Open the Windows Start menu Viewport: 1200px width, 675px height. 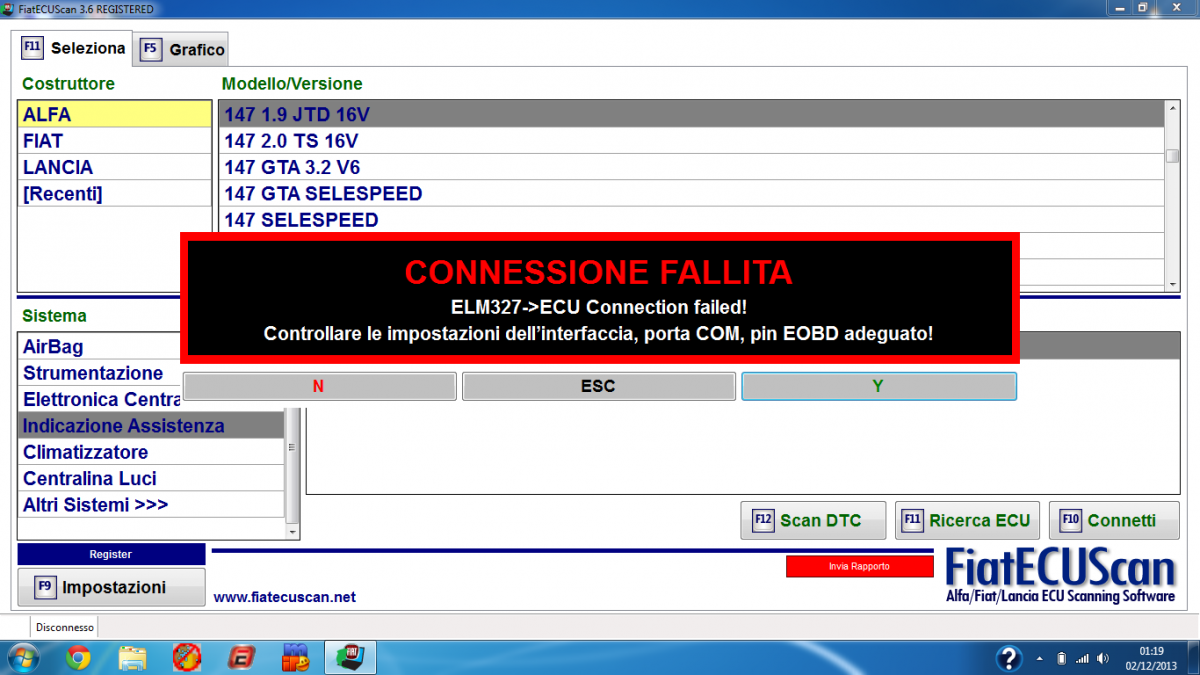(22, 657)
